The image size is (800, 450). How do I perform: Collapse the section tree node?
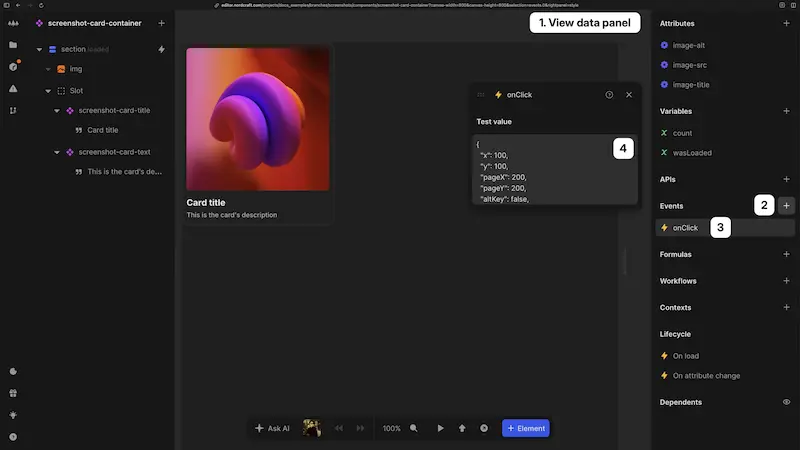[39, 49]
